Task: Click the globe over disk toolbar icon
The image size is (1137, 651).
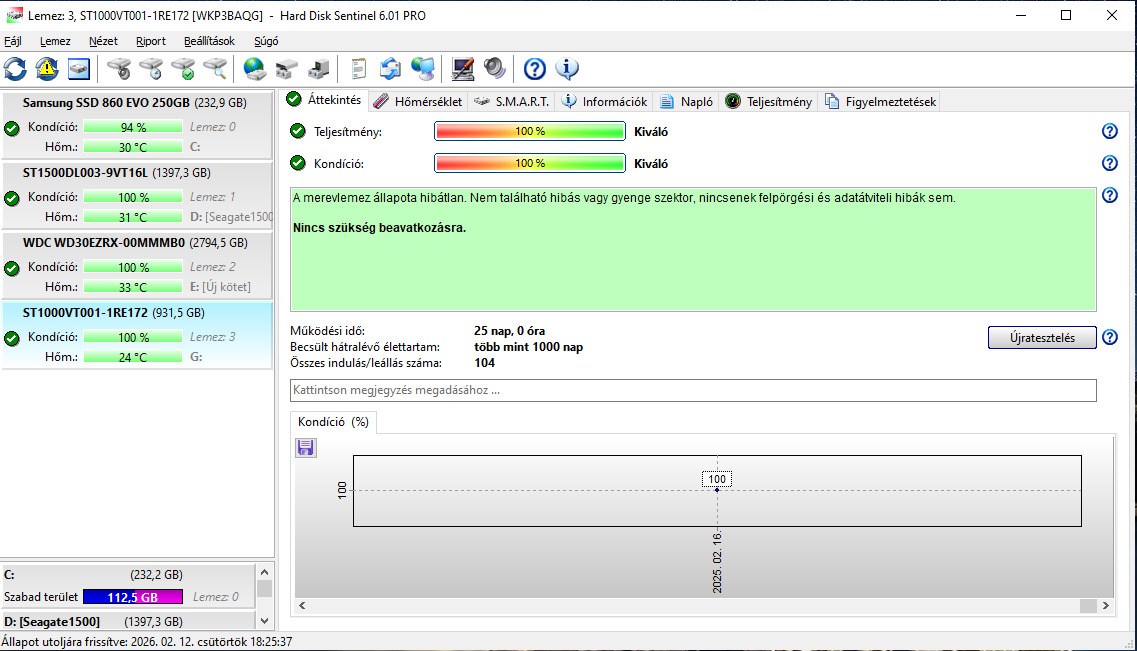Action: 255,69
